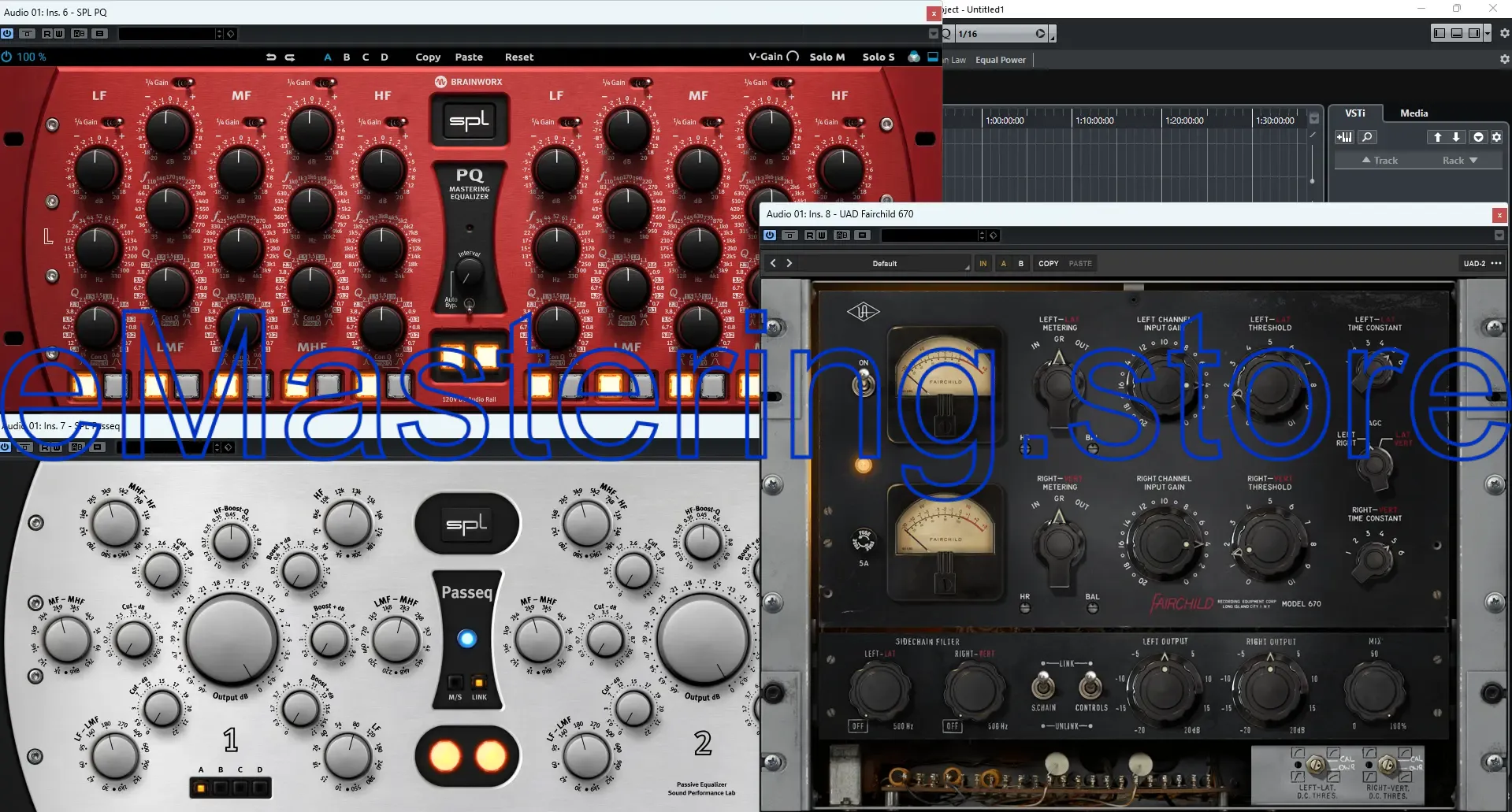Click Write automation in Fairchild window
The width and height of the screenshot is (1512, 812).
(x=821, y=235)
